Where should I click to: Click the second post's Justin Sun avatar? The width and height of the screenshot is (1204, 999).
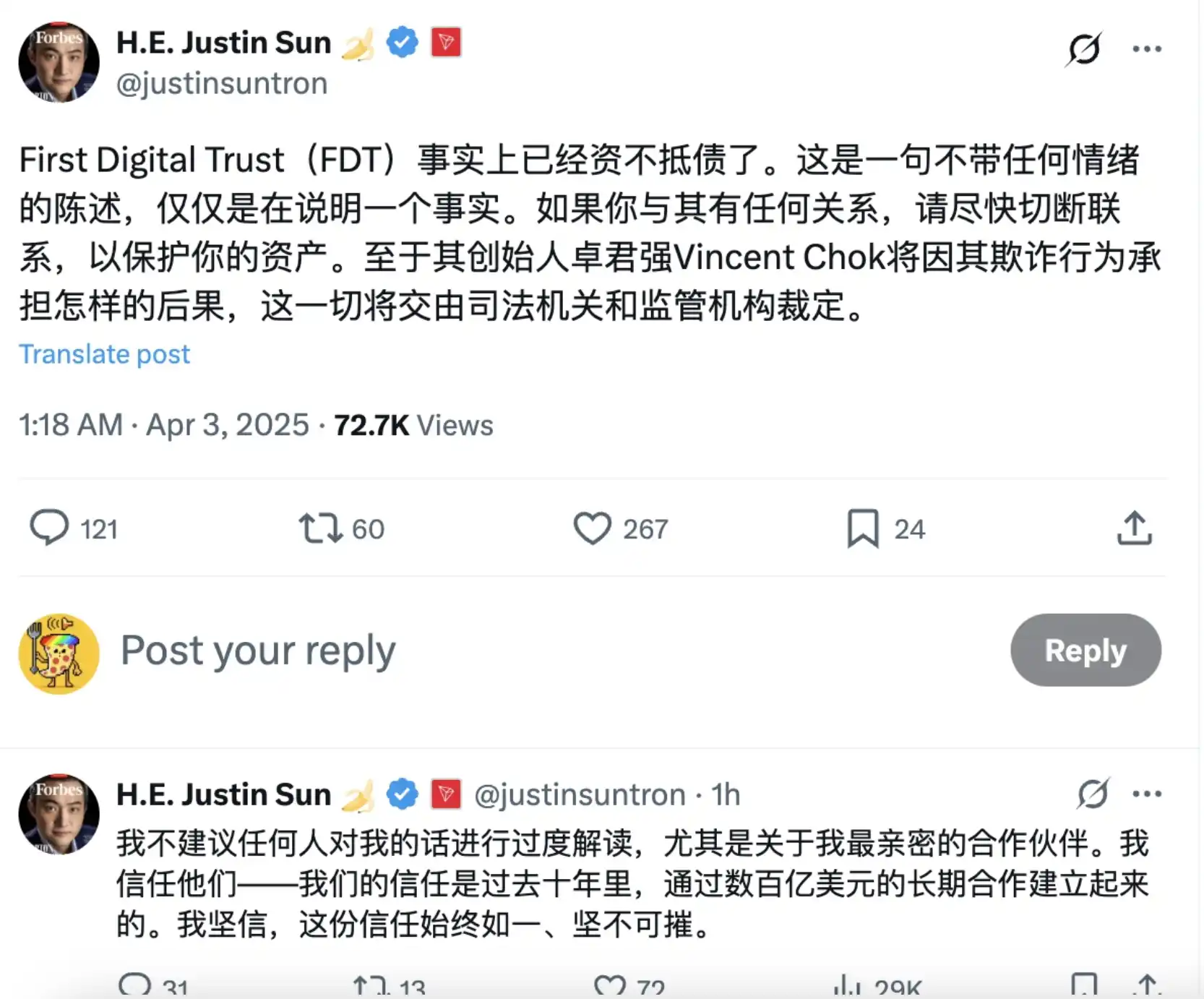pyautogui.click(x=59, y=814)
